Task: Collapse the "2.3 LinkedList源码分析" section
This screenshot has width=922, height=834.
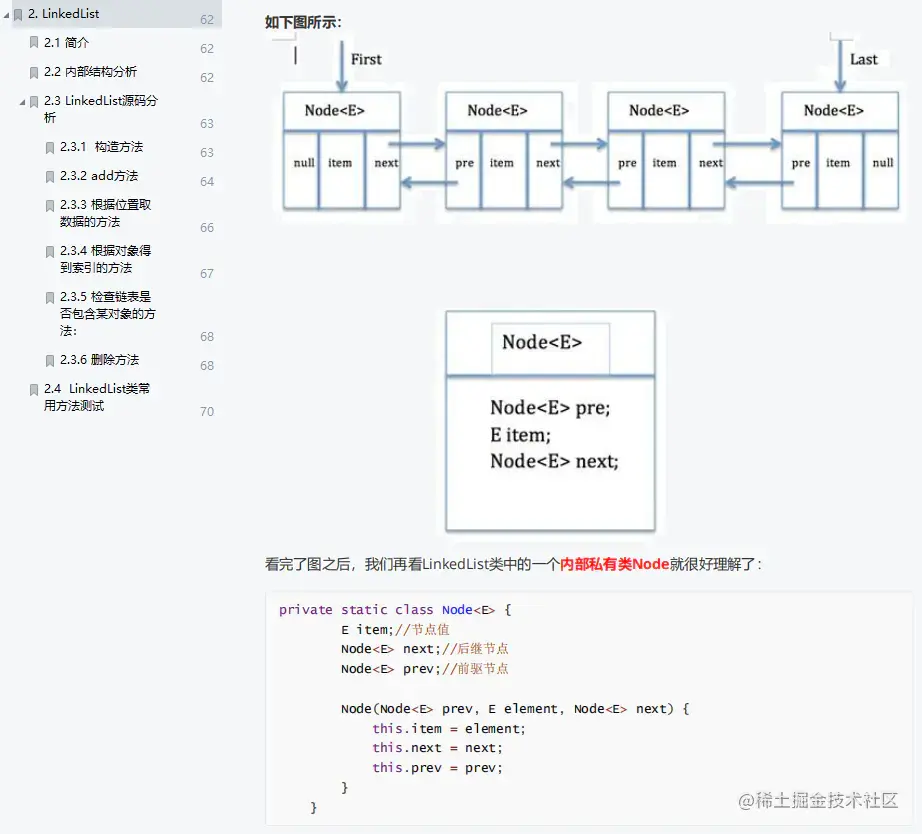Action: [22, 100]
